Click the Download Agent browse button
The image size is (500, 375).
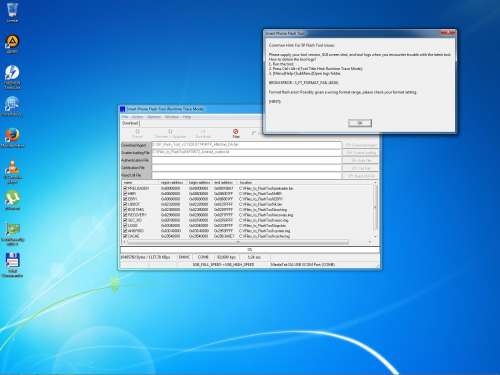[360, 145]
